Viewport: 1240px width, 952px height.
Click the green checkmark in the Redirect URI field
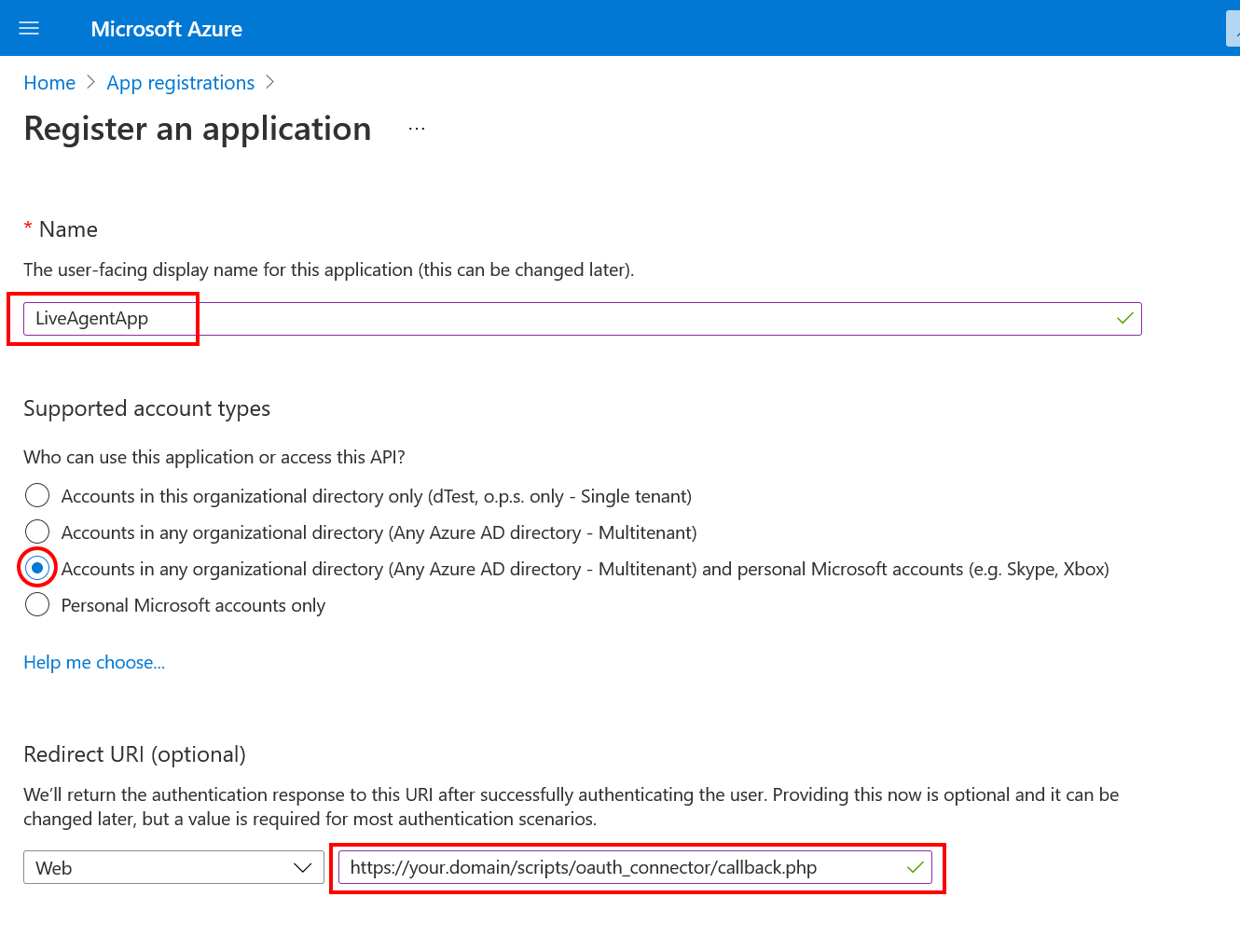(x=915, y=867)
